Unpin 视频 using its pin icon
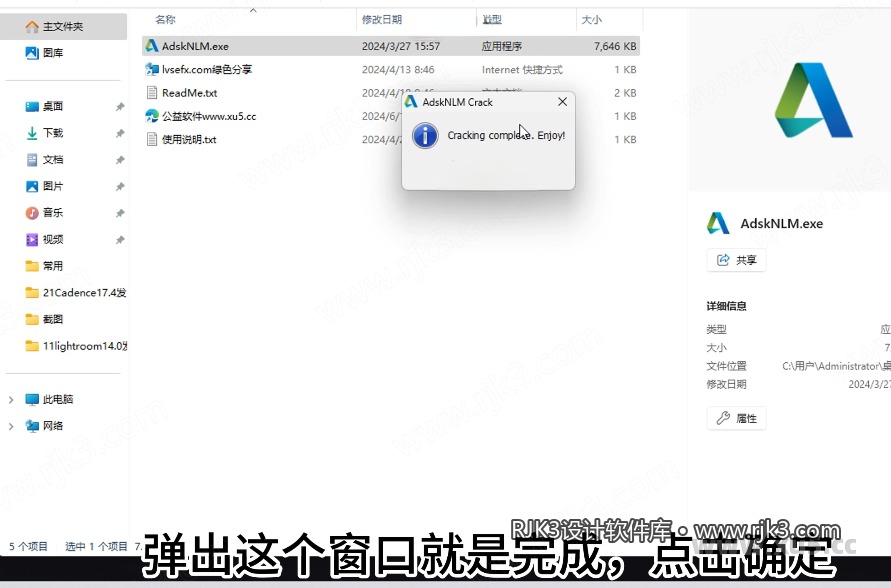This screenshot has width=891, height=588. [x=120, y=240]
